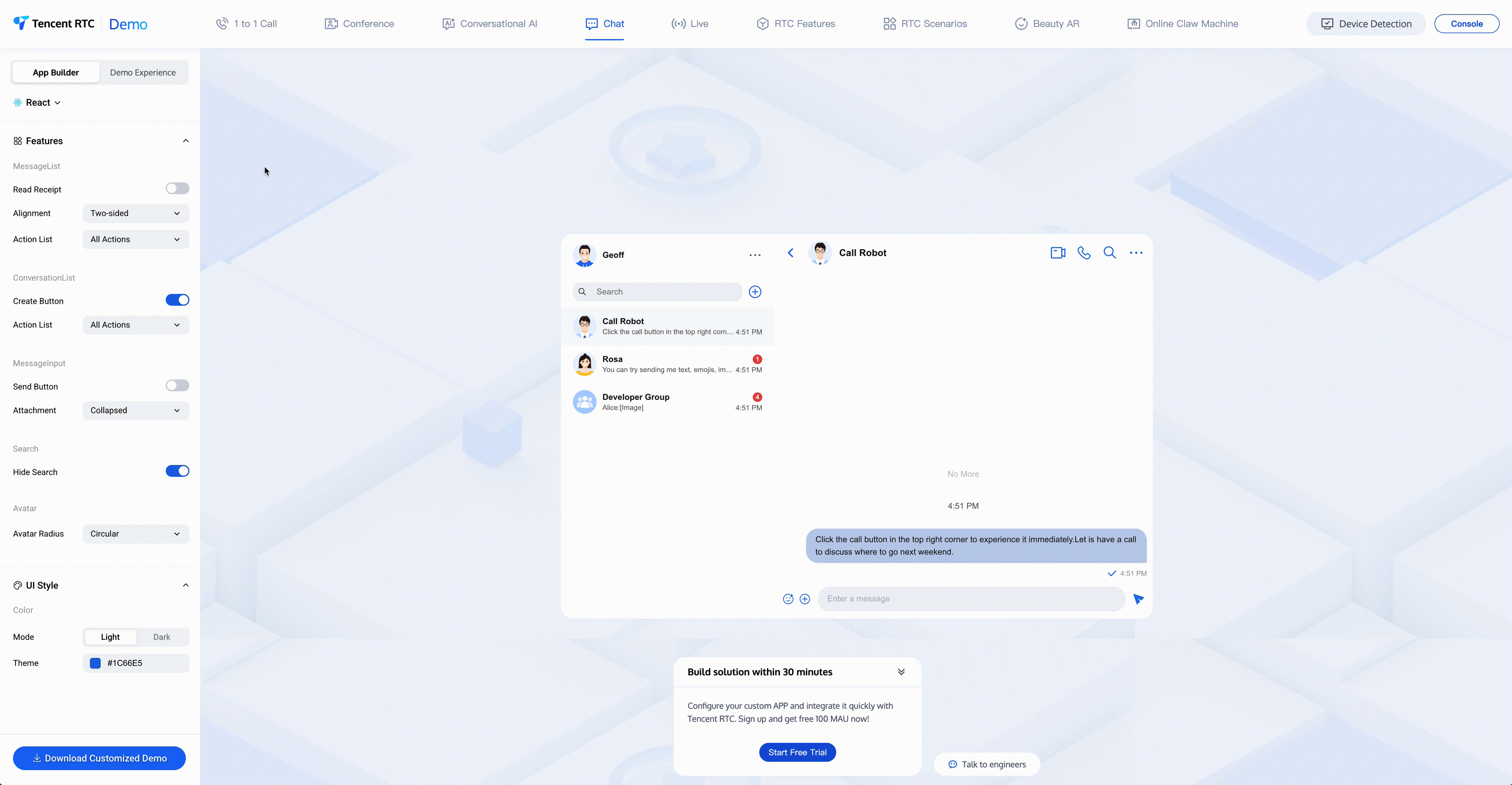The height and width of the screenshot is (785, 1512).
Task: Start a voice call with Call Robot
Action: coord(1083,253)
